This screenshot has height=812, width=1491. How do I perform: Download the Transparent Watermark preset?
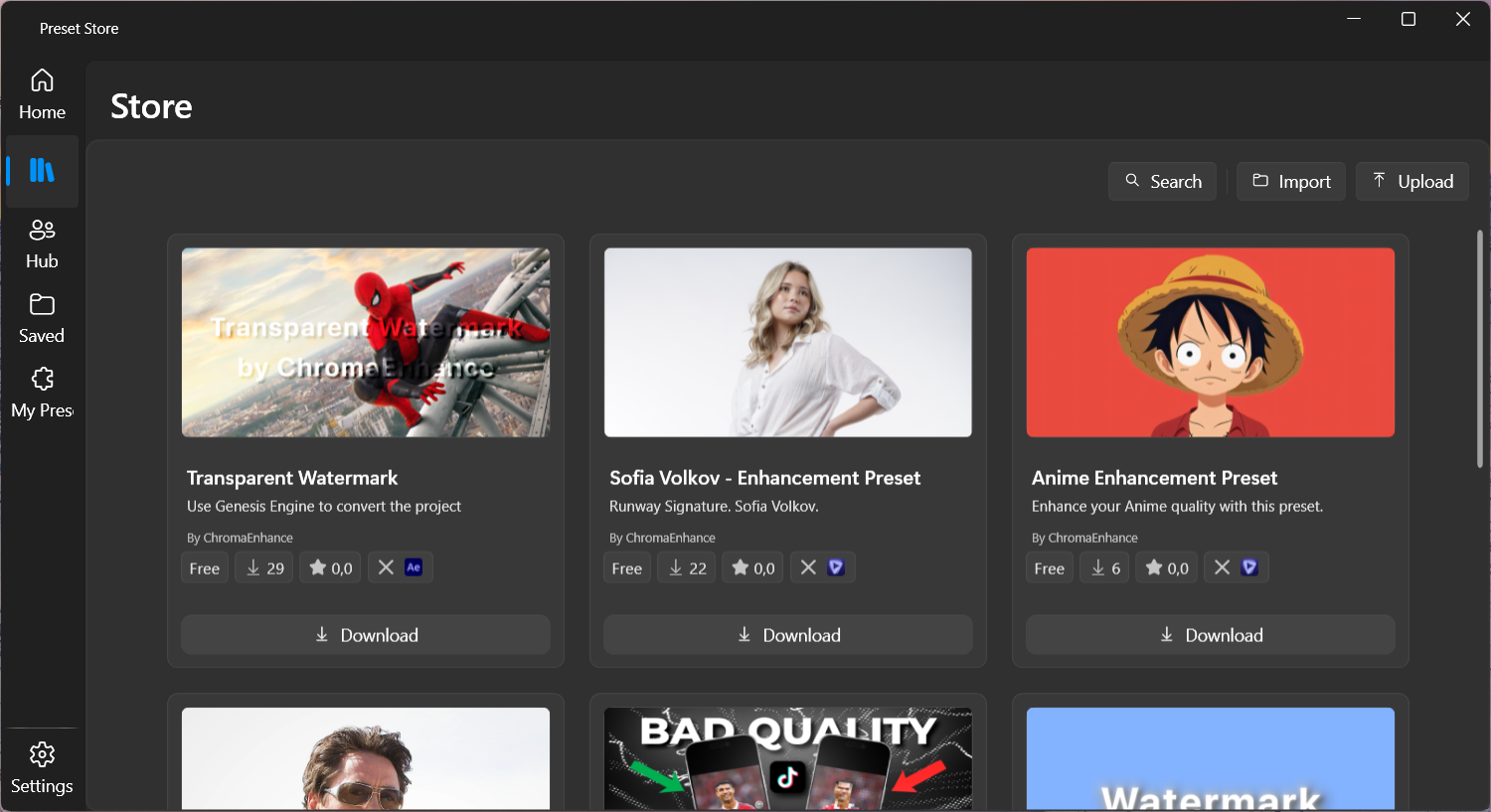pos(366,635)
